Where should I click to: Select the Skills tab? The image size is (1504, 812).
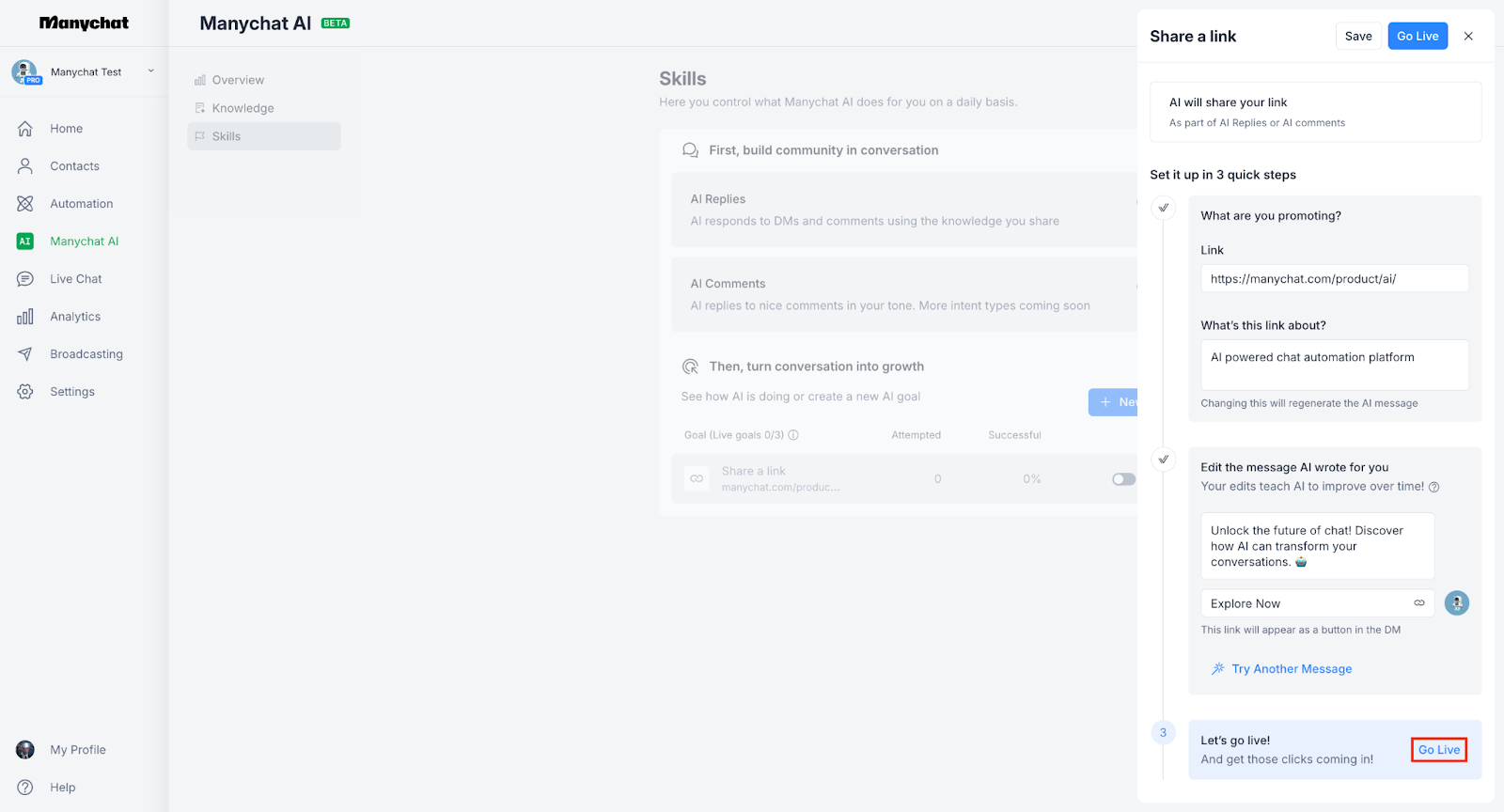[x=227, y=136]
